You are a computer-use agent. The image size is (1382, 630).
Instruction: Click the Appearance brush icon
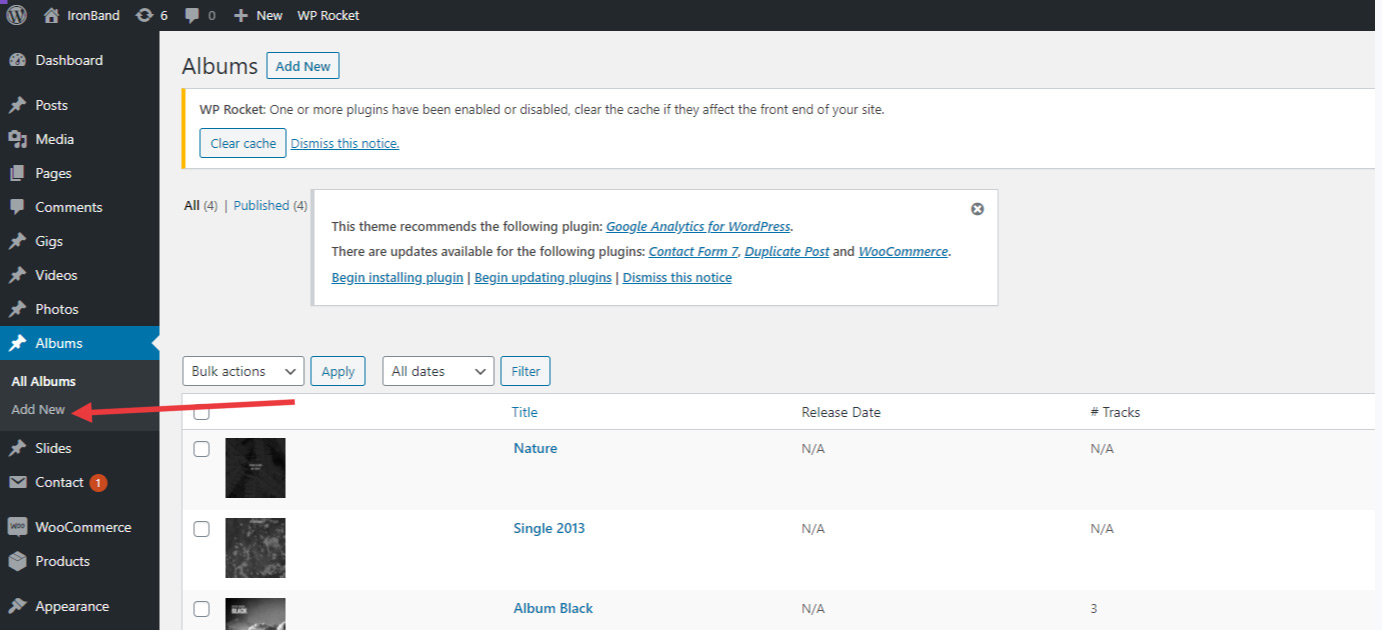click(x=17, y=606)
